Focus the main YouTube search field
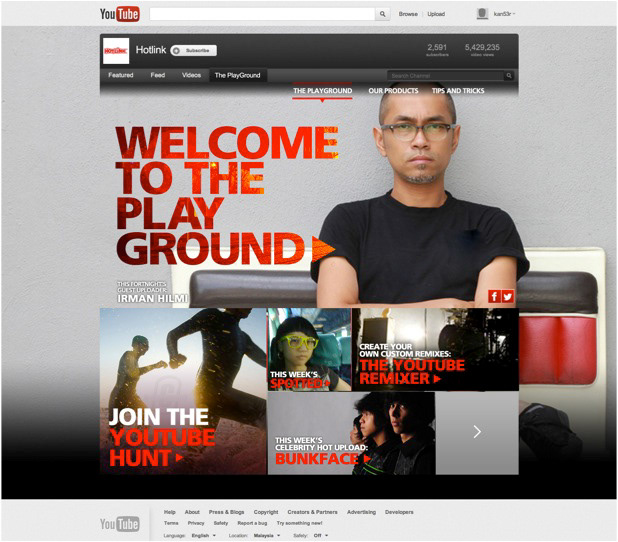This screenshot has height=542, width=618. coord(262,14)
